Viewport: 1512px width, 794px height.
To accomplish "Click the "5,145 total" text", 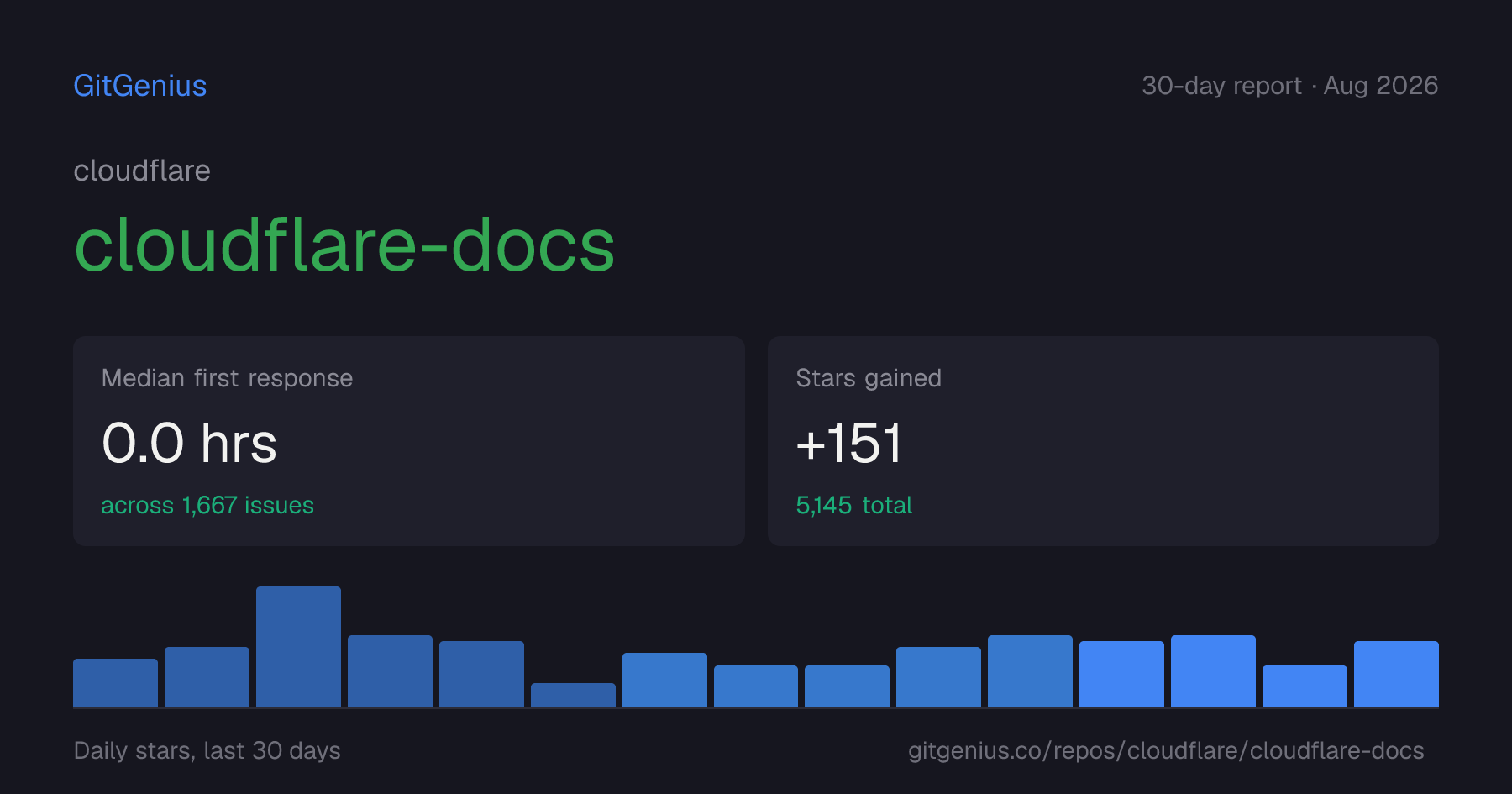I will (854, 505).
